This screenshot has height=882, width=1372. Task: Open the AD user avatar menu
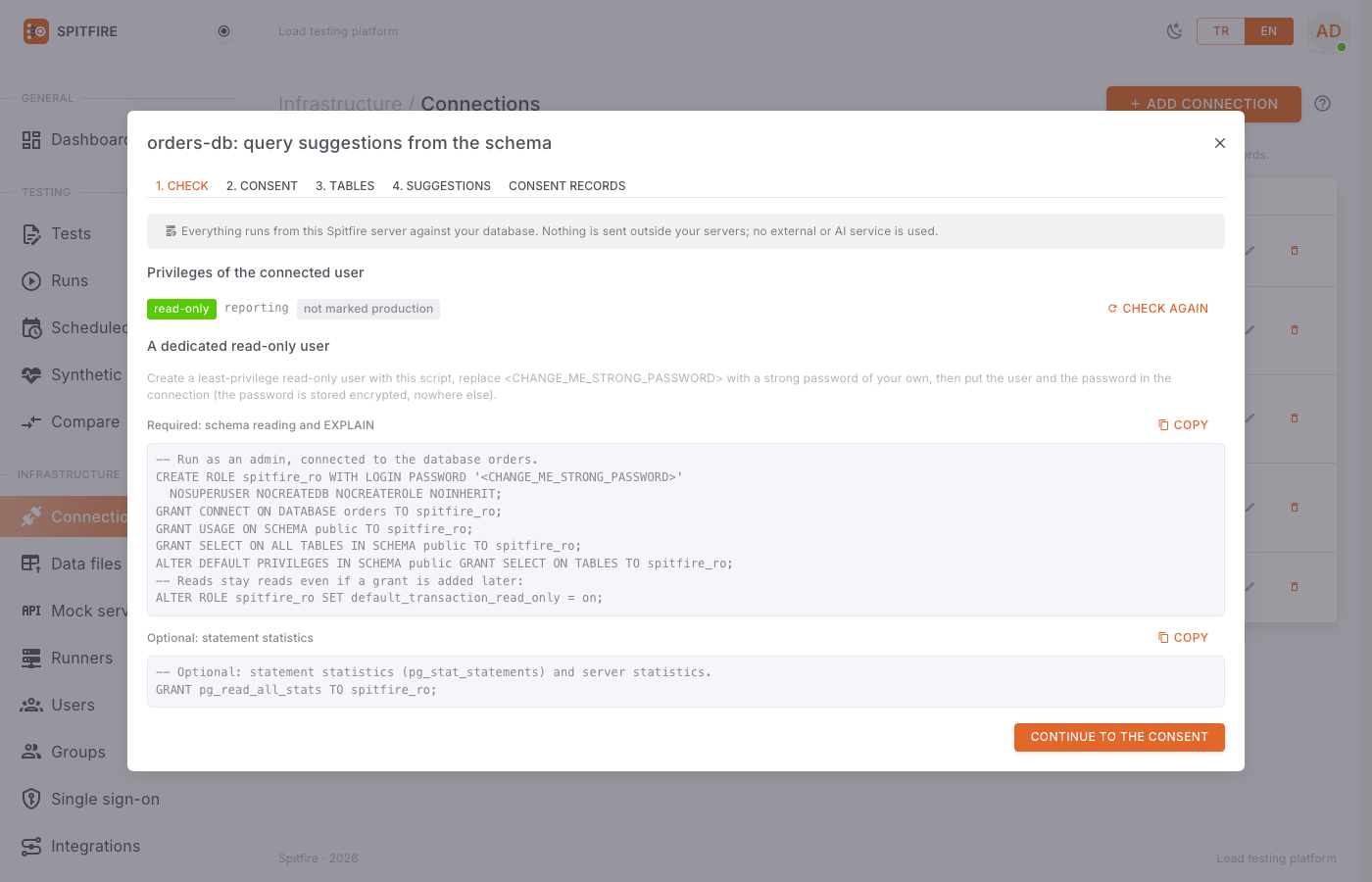1328,31
